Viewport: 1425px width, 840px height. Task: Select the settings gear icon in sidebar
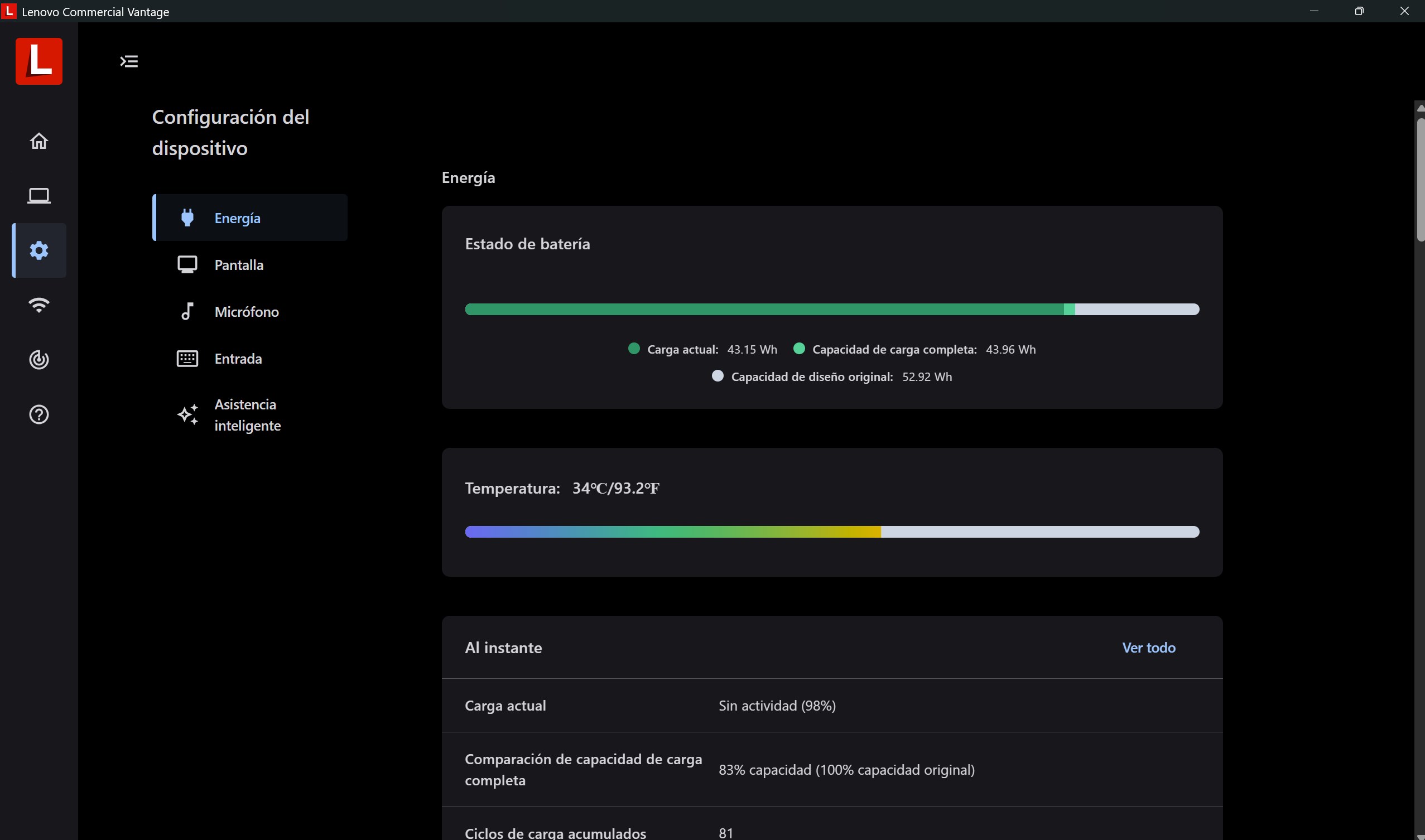pos(39,250)
